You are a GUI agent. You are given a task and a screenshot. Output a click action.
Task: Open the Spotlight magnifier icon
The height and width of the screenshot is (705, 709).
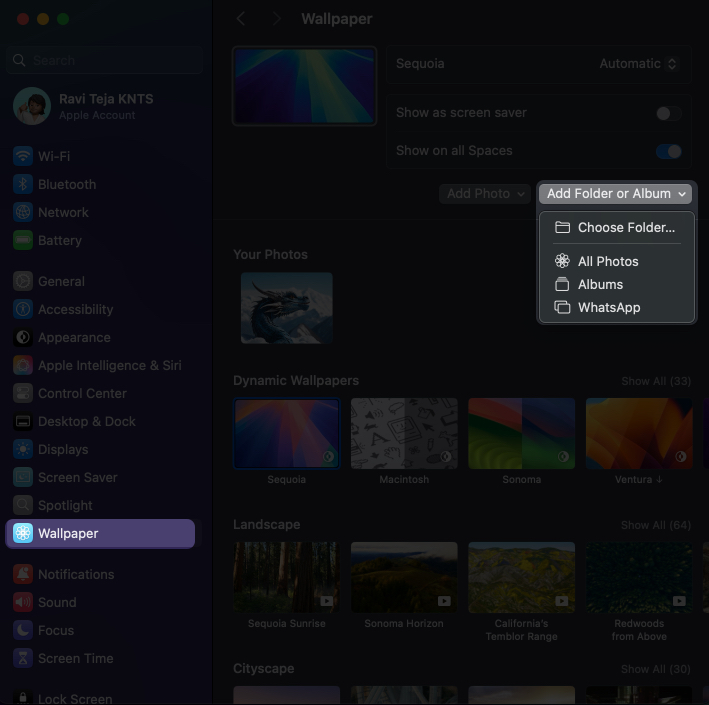pyautogui.click(x=23, y=506)
